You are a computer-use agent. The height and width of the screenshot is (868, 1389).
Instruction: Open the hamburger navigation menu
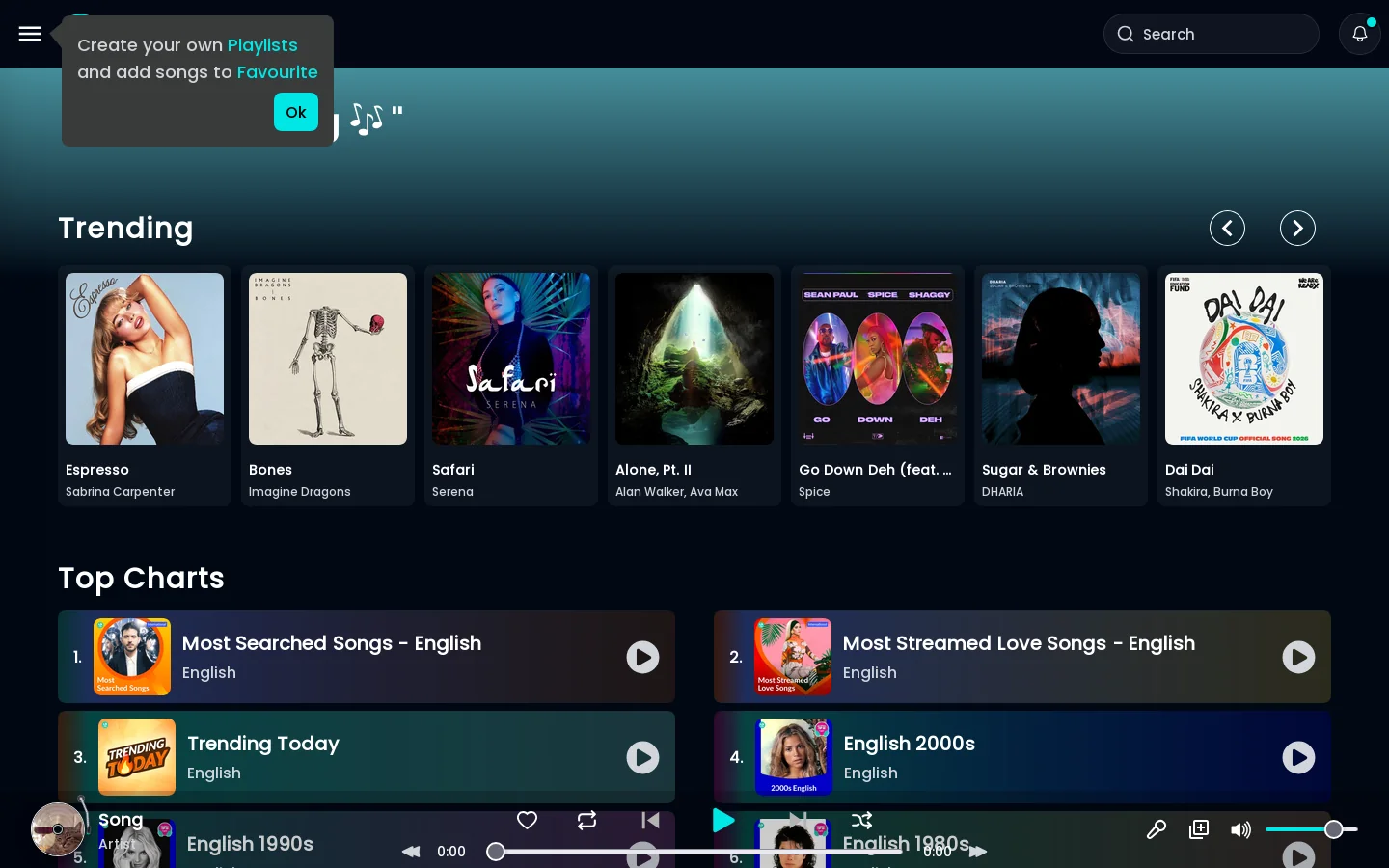click(x=30, y=34)
